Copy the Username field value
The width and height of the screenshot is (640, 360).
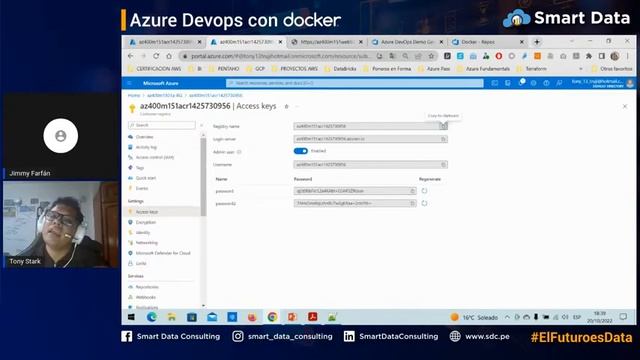coord(443,164)
